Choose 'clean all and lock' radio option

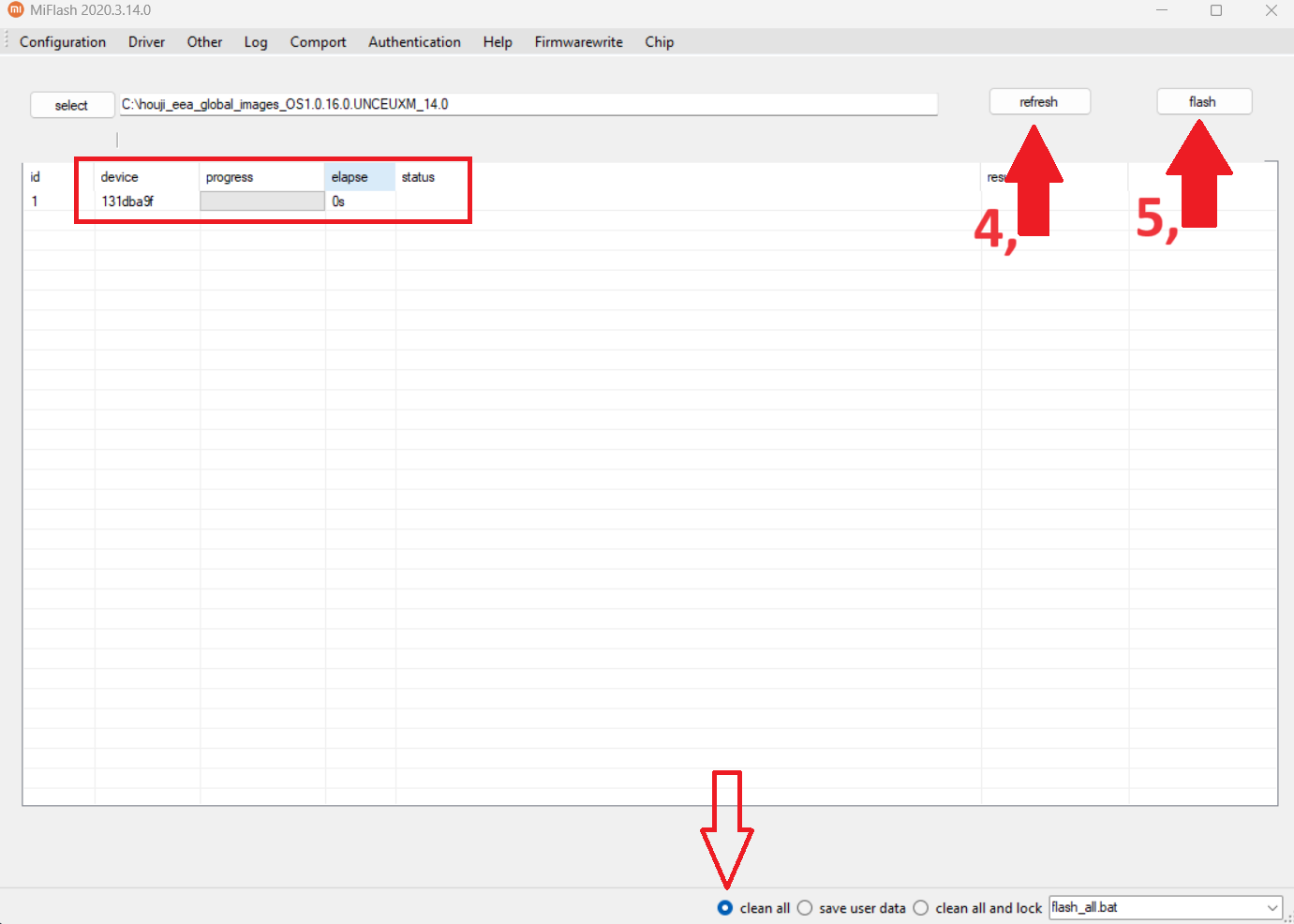click(921, 908)
